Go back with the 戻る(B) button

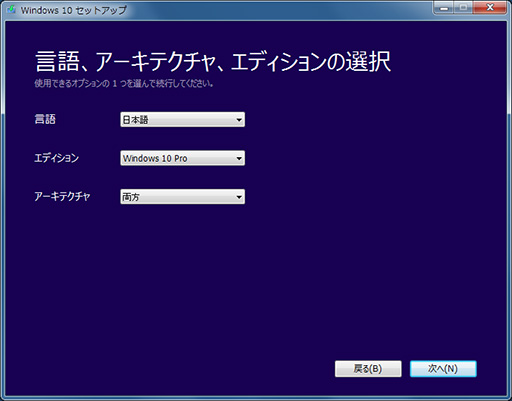point(368,369)
